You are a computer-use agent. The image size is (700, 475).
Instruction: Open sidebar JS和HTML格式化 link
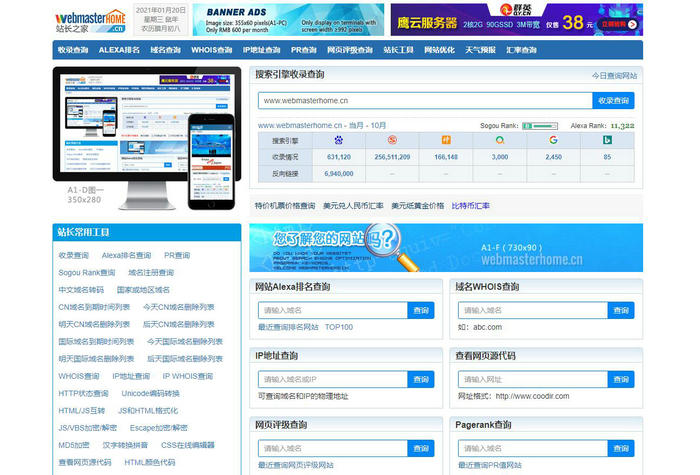148,411
